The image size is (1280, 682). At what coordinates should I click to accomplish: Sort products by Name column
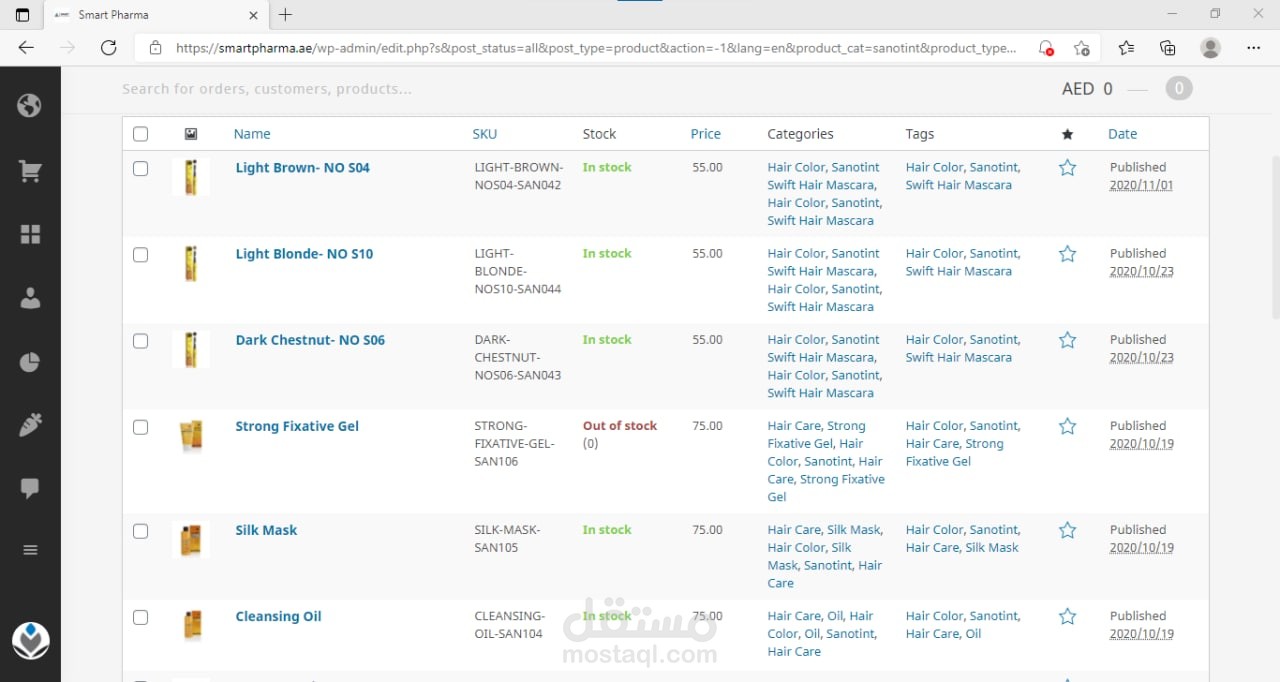[x=252, y=134]
